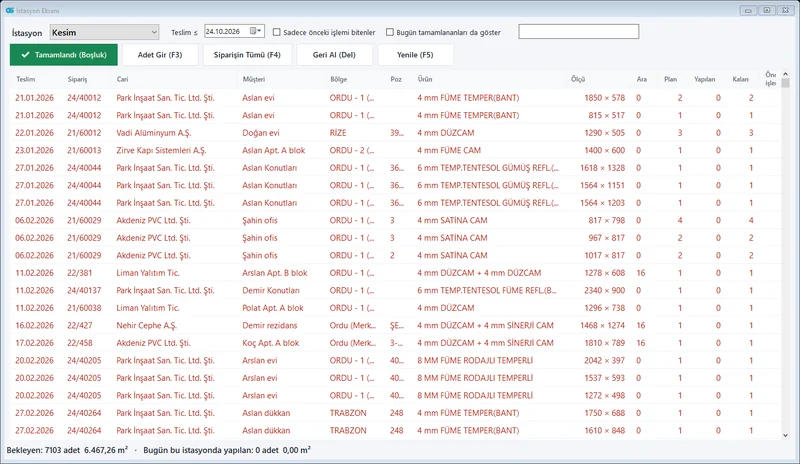The image size is (800, 464).
Task: Select row with size 1564 × 1203
Action: coord(395,203)
